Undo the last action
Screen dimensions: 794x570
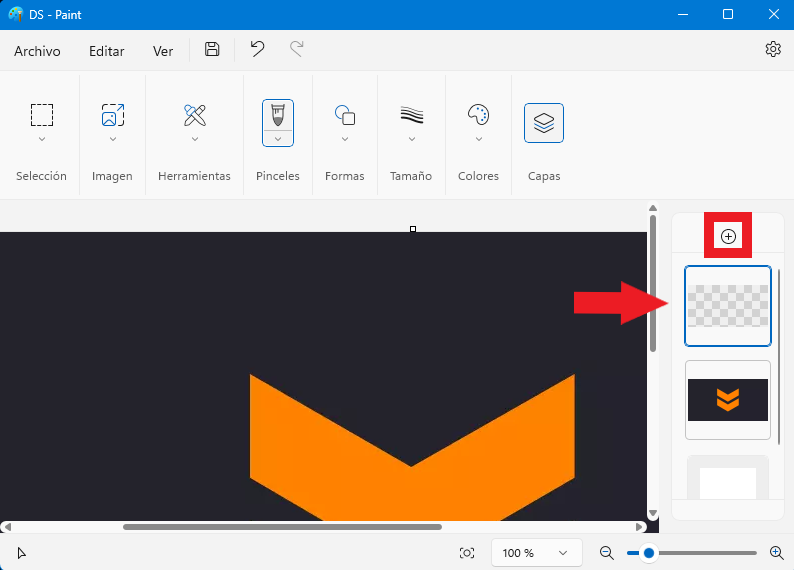coord(257,49)
